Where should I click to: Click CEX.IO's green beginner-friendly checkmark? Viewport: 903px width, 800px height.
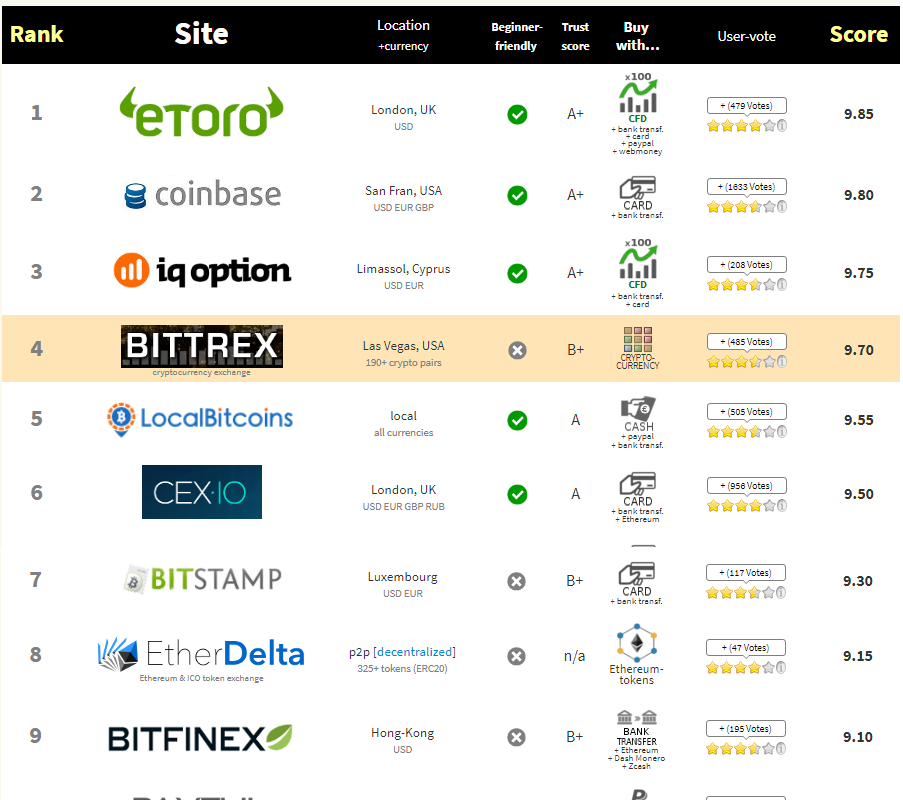517,494
